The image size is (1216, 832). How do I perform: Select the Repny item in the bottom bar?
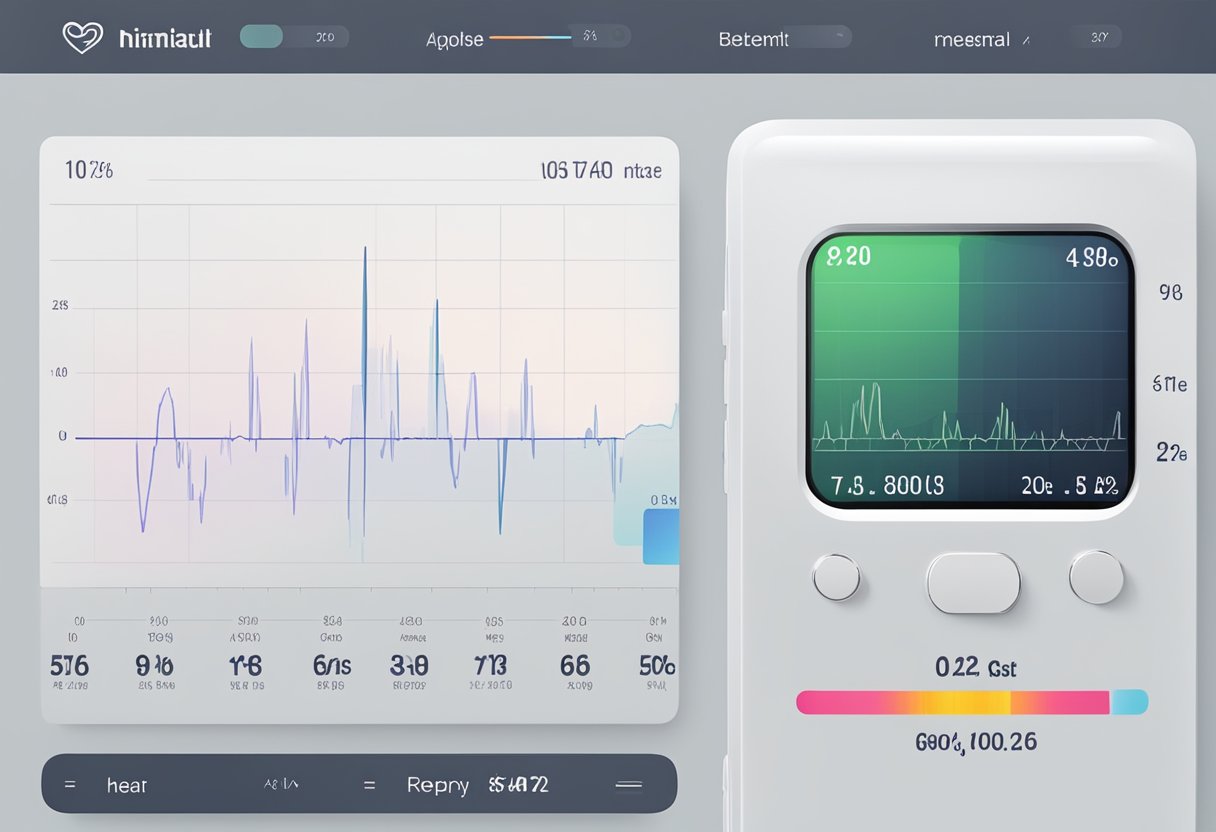(x=438, y=785)
